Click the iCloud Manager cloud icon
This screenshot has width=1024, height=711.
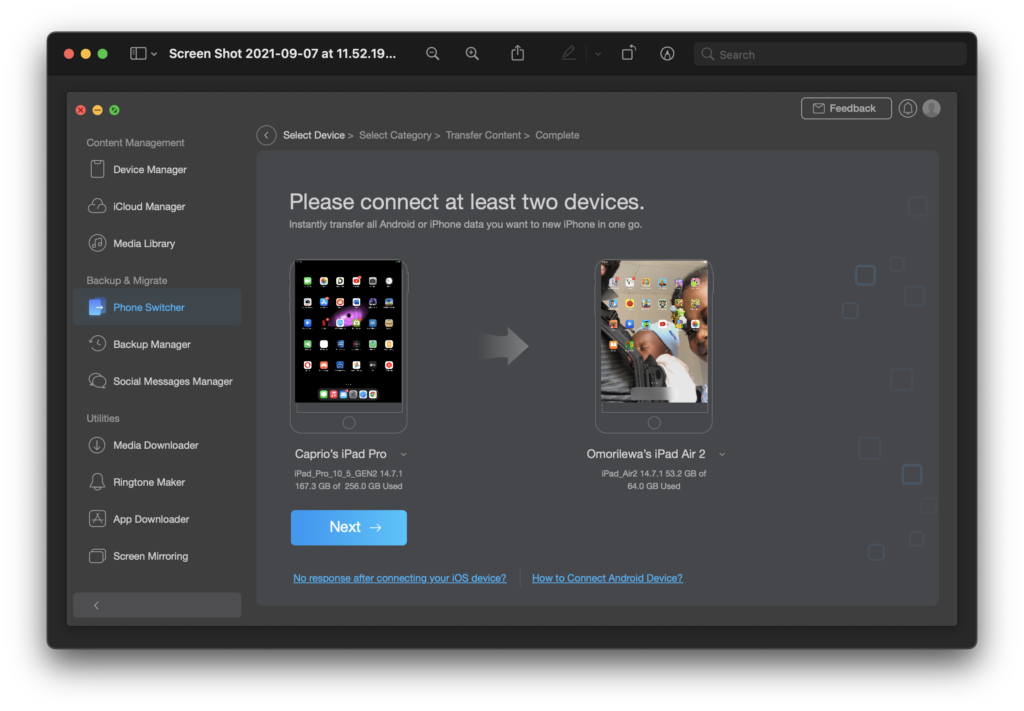point(97,206)
